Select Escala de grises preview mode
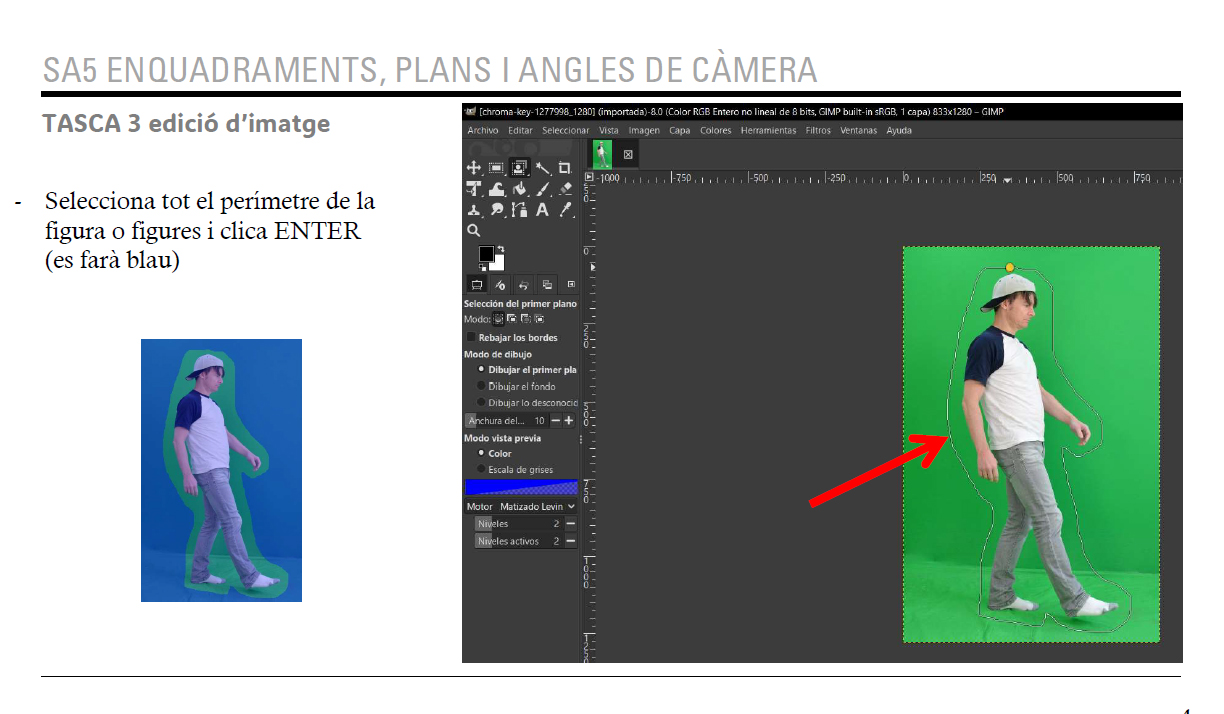 pyautogui.click(x=482, y=470)
